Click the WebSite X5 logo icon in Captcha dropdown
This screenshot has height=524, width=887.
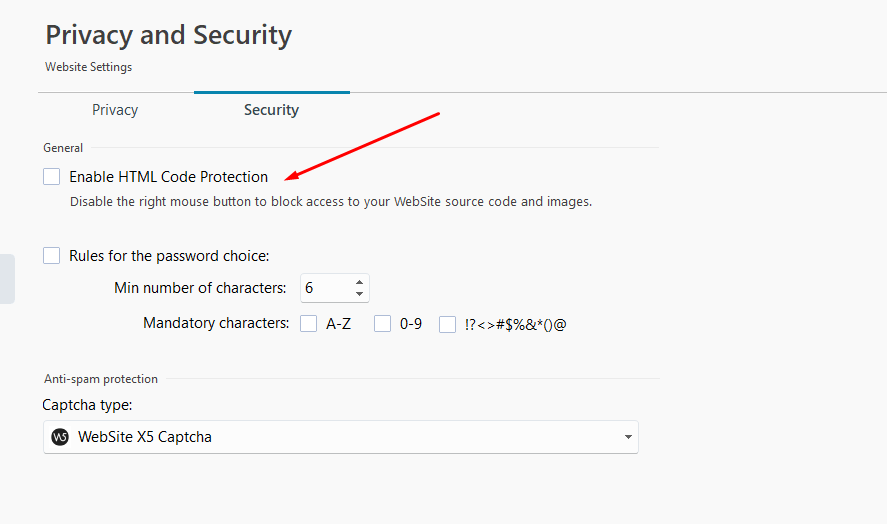click(x=60, y=437)
